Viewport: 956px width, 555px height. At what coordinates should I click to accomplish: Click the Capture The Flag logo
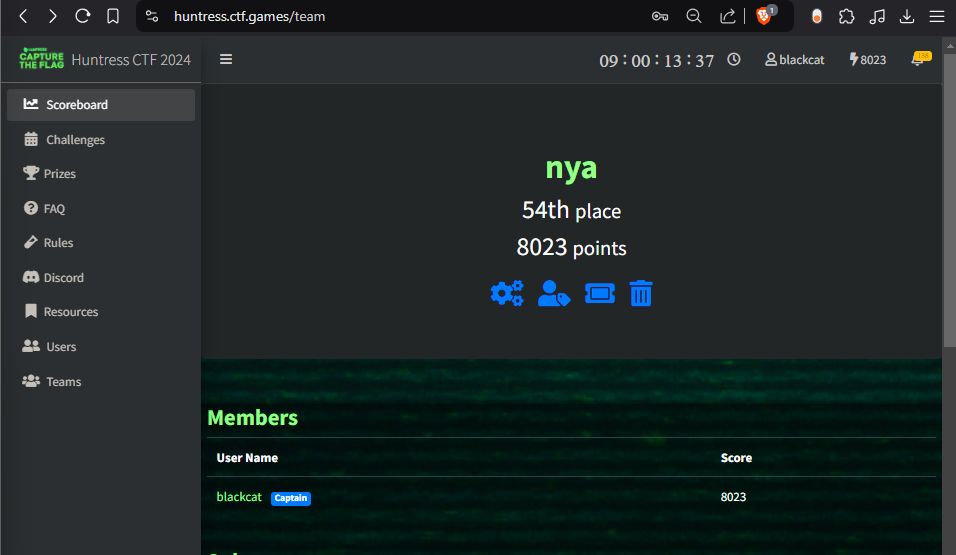click(x=41, y=59)
